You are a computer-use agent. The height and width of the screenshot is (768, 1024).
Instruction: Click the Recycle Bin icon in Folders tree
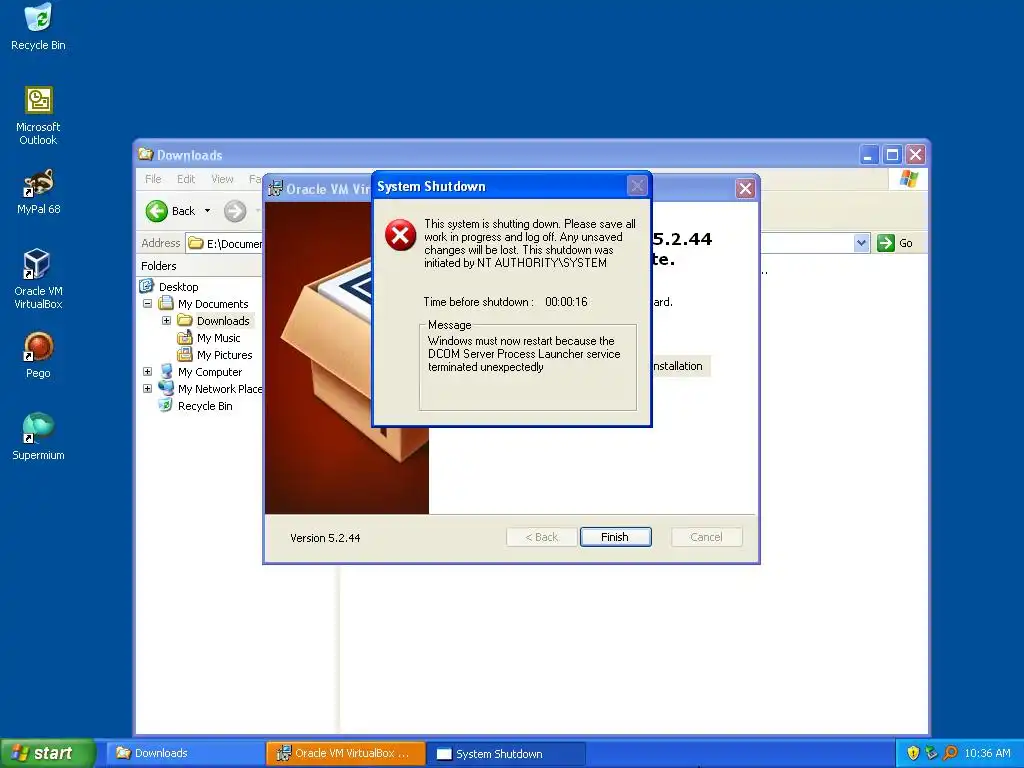(166, 406)
